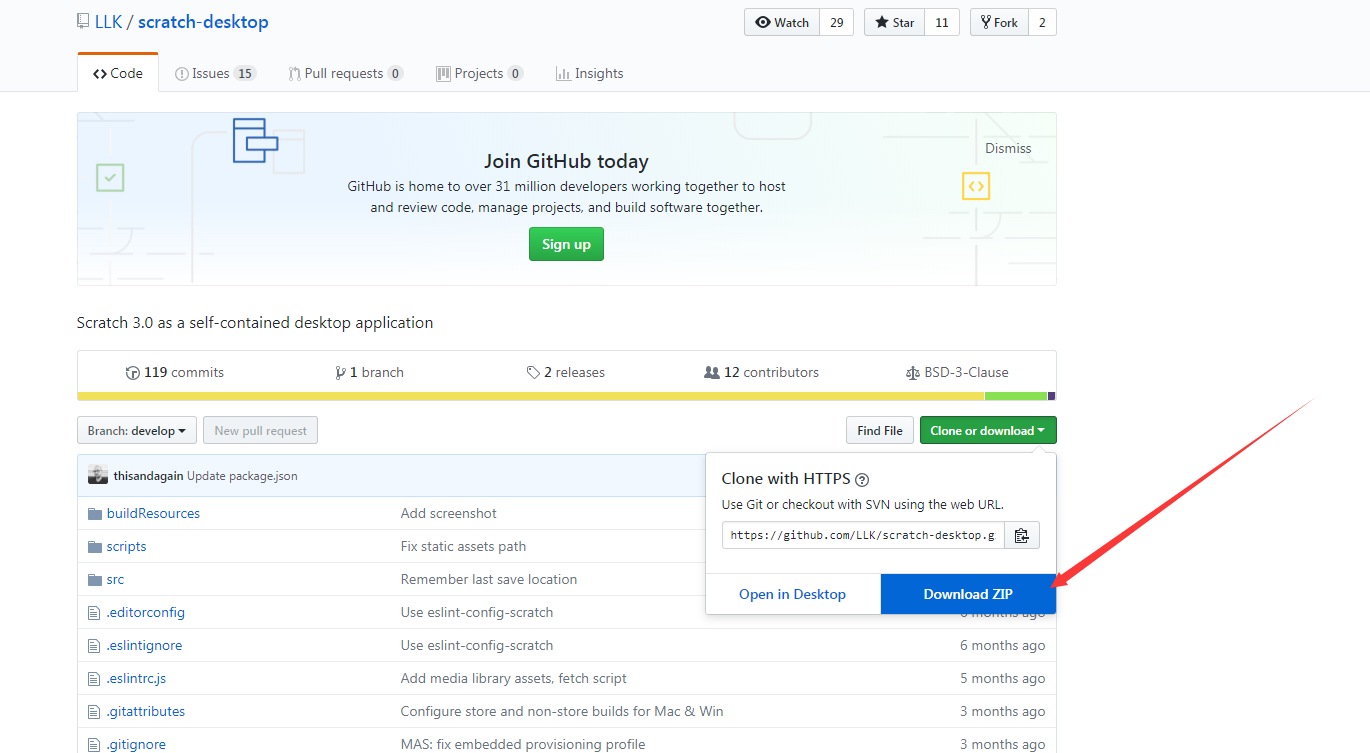Click the Issues count badge 15
Viewport: 1370px width, 753px height.
click(x=245, y=73)
